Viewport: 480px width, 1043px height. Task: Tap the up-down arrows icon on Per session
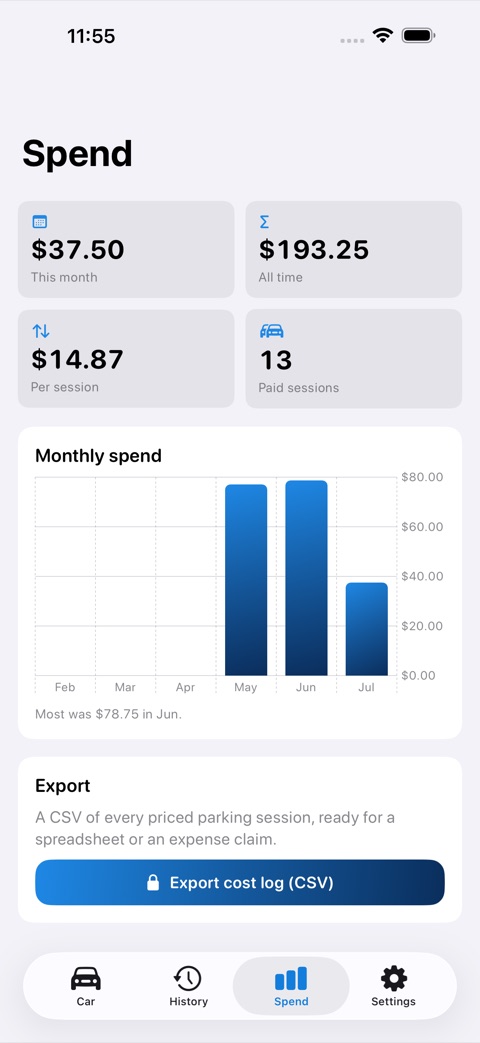(x=41, y=331)
